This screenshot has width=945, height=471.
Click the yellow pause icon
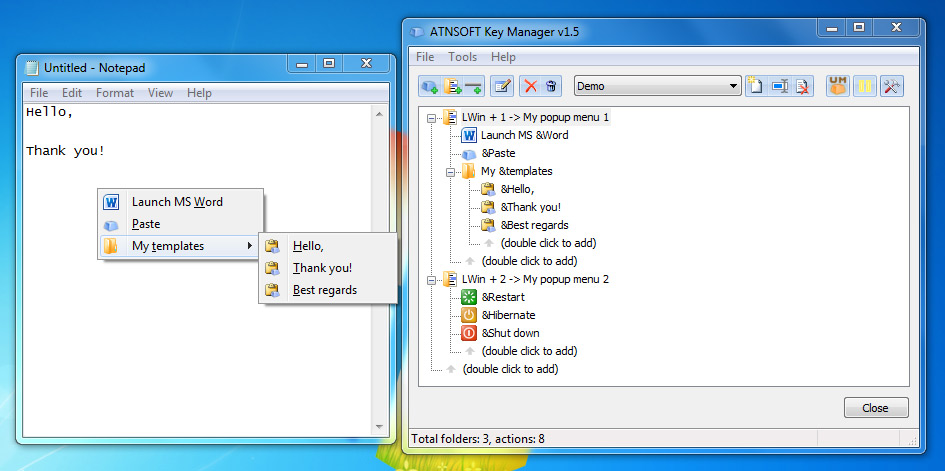(x=865, y=86)
